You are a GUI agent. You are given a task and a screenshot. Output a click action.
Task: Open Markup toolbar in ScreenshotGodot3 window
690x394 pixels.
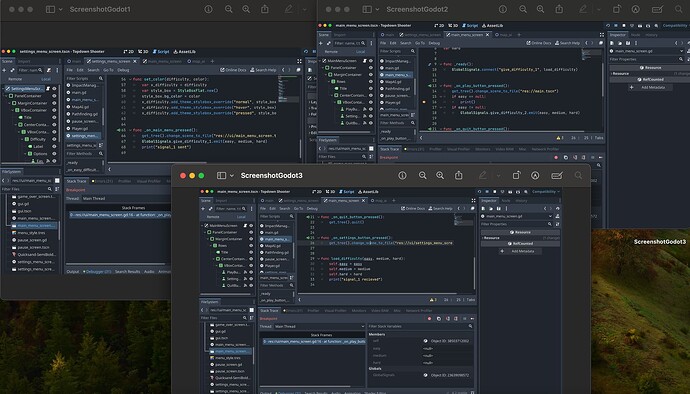pyautogui.click(x=535, y=176)
